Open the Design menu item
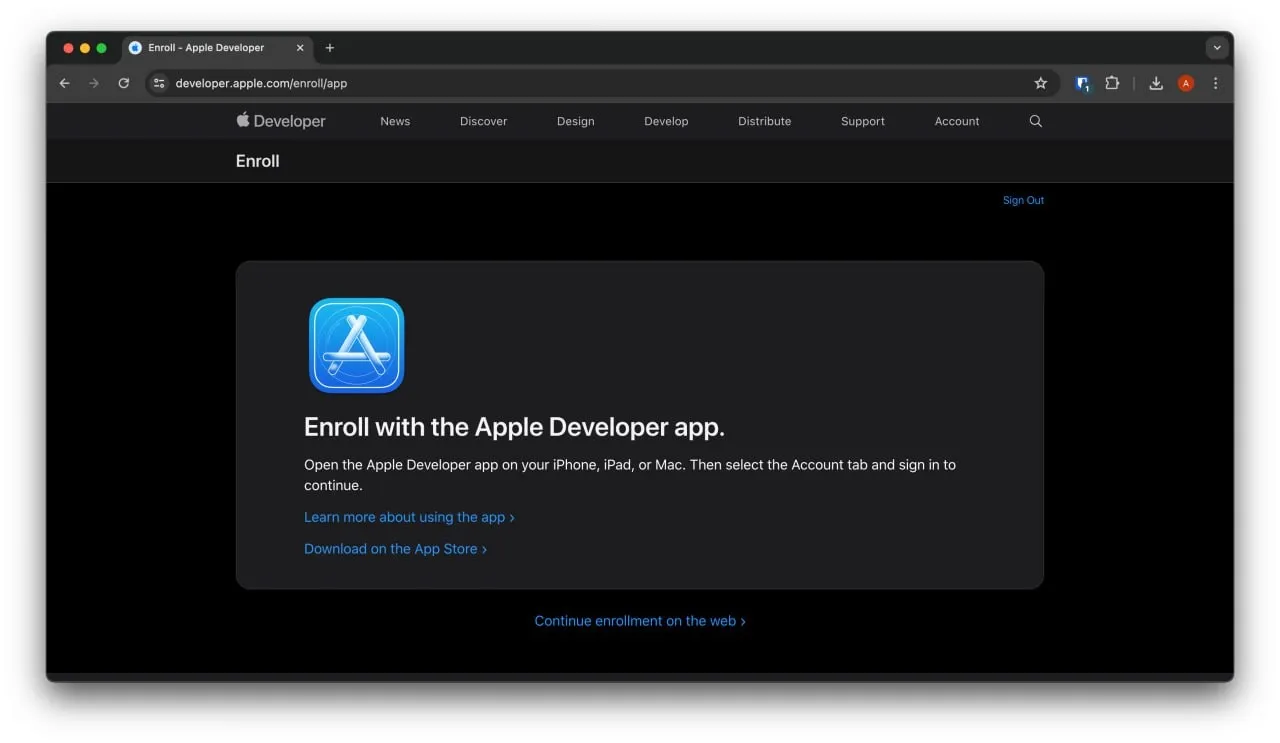1280x743 pixels. pyautogui.click(x=576, y=121)
